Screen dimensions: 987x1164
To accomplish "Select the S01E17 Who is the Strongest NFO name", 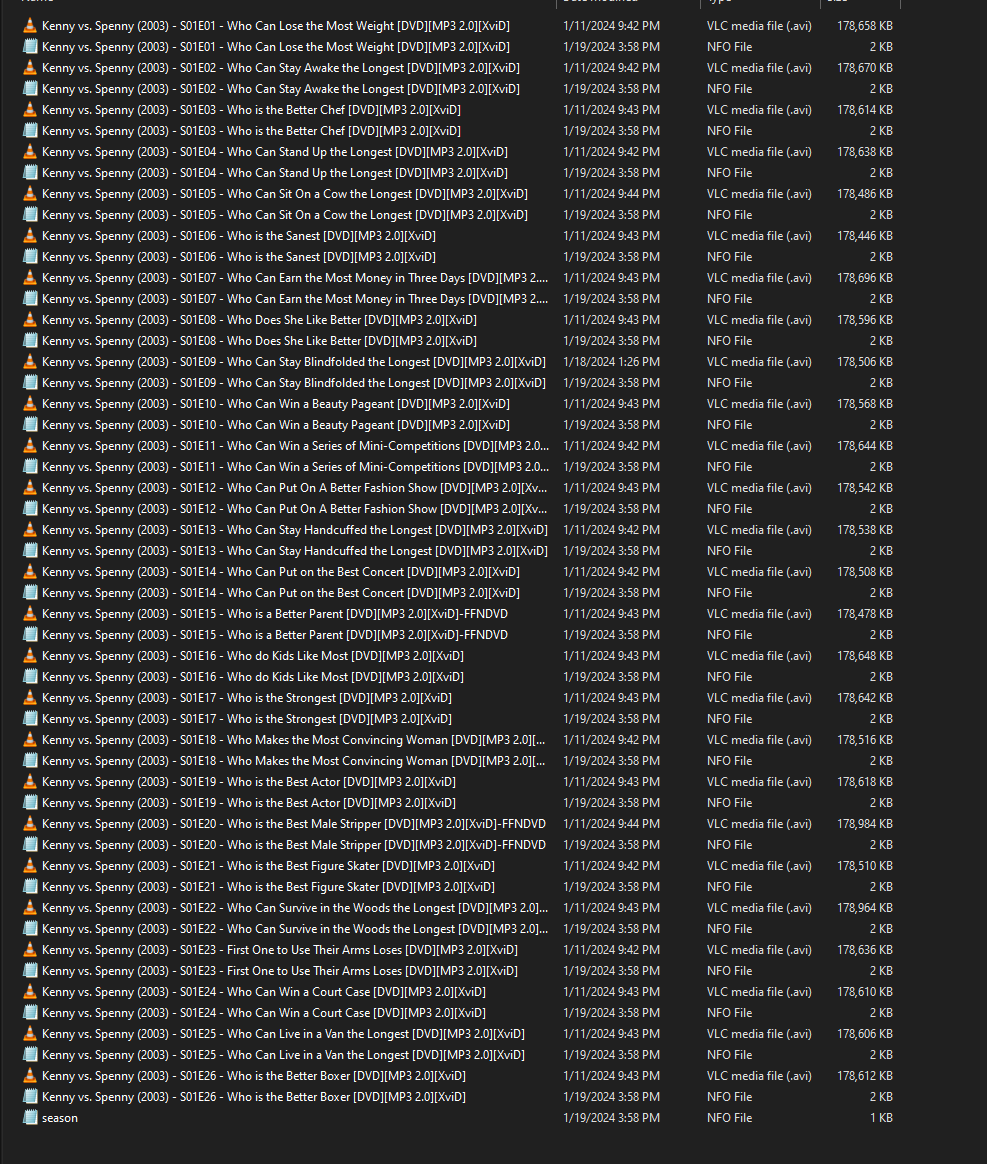I will [247, 719].
